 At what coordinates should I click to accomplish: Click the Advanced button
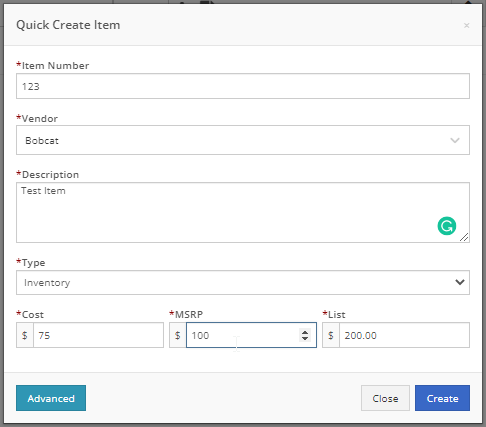51,398
